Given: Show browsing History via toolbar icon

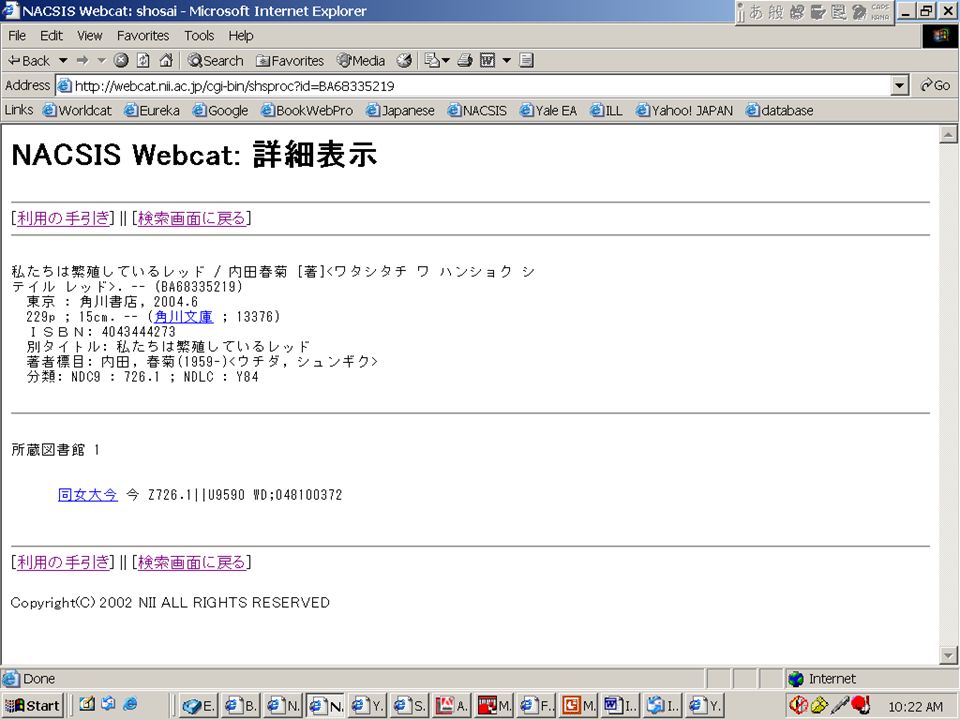Looking at the screenshot, I should (x=404, y=60).
